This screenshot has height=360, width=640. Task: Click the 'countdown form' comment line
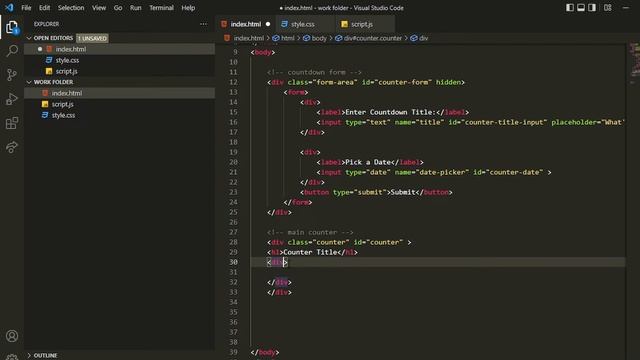(314, 72)
